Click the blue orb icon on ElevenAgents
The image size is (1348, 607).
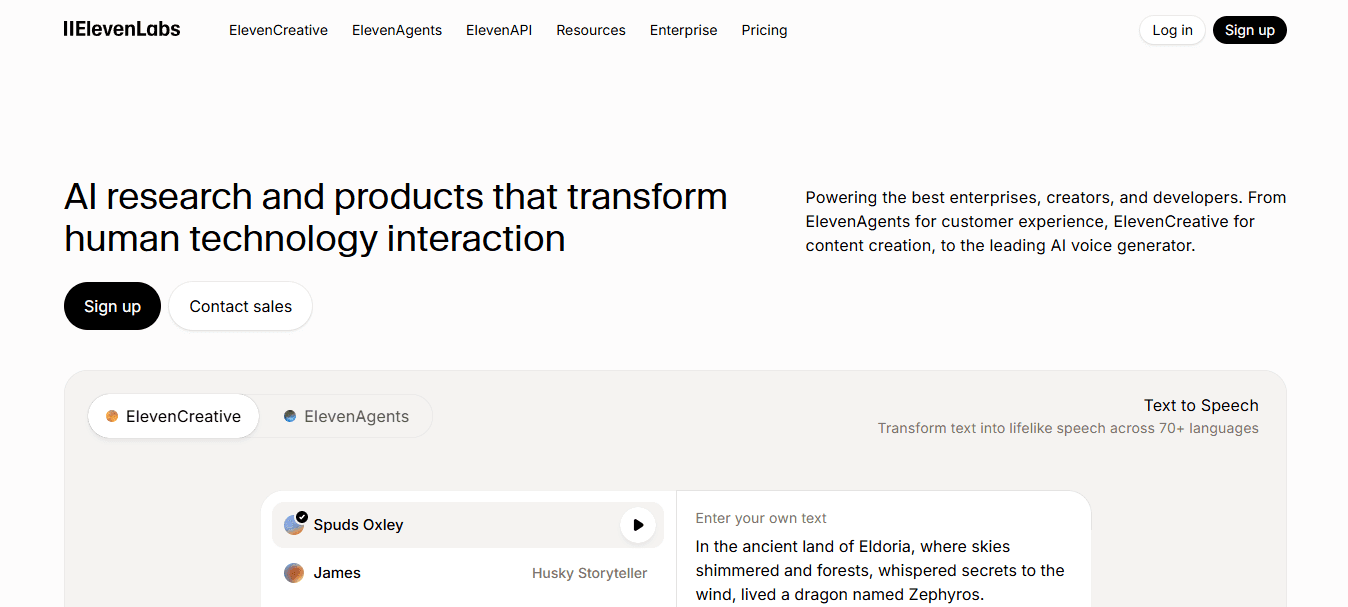(290, 416)
